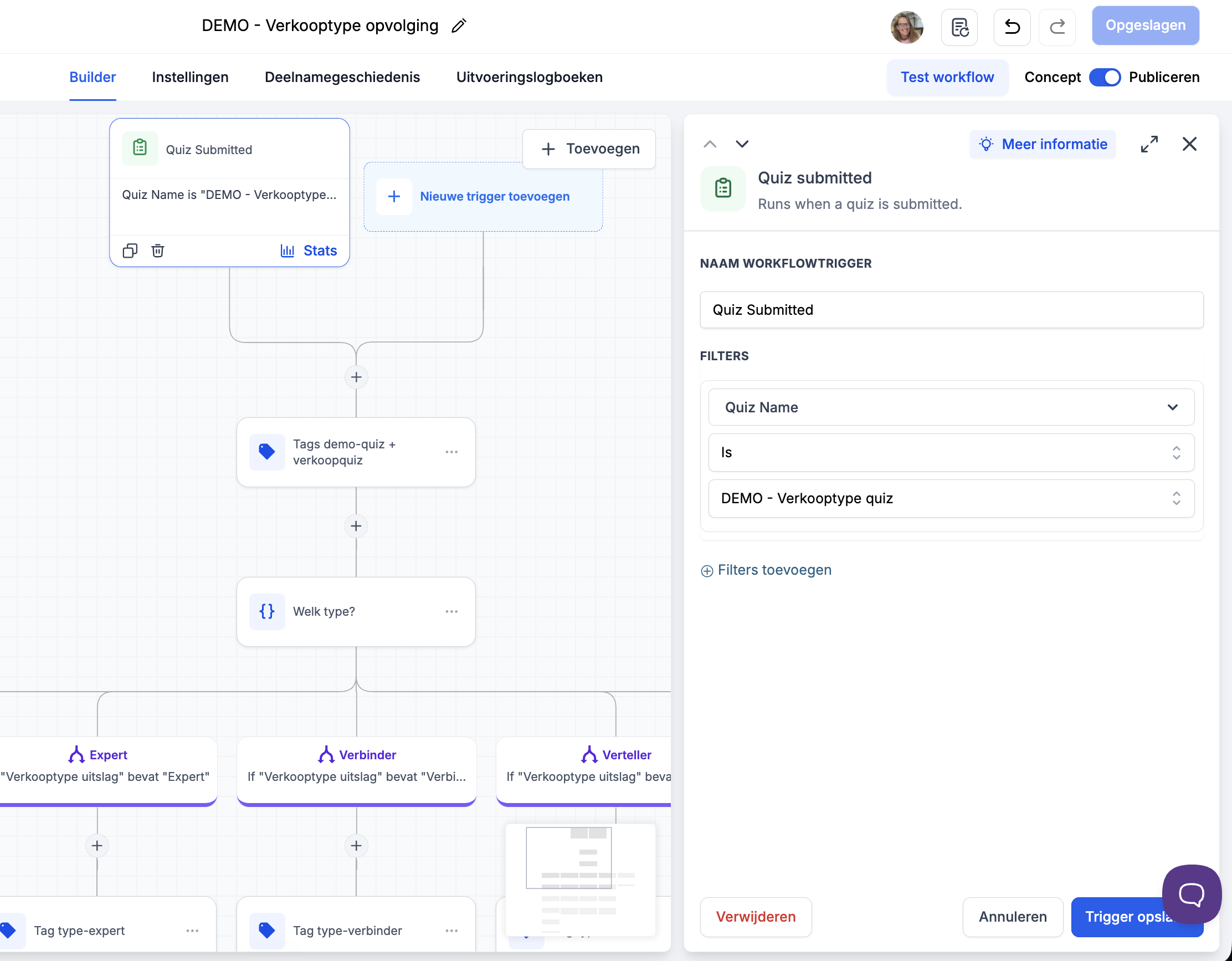Click Nieuwe trigger toevoegen
1232x961 pixels.
click(483, 196)
